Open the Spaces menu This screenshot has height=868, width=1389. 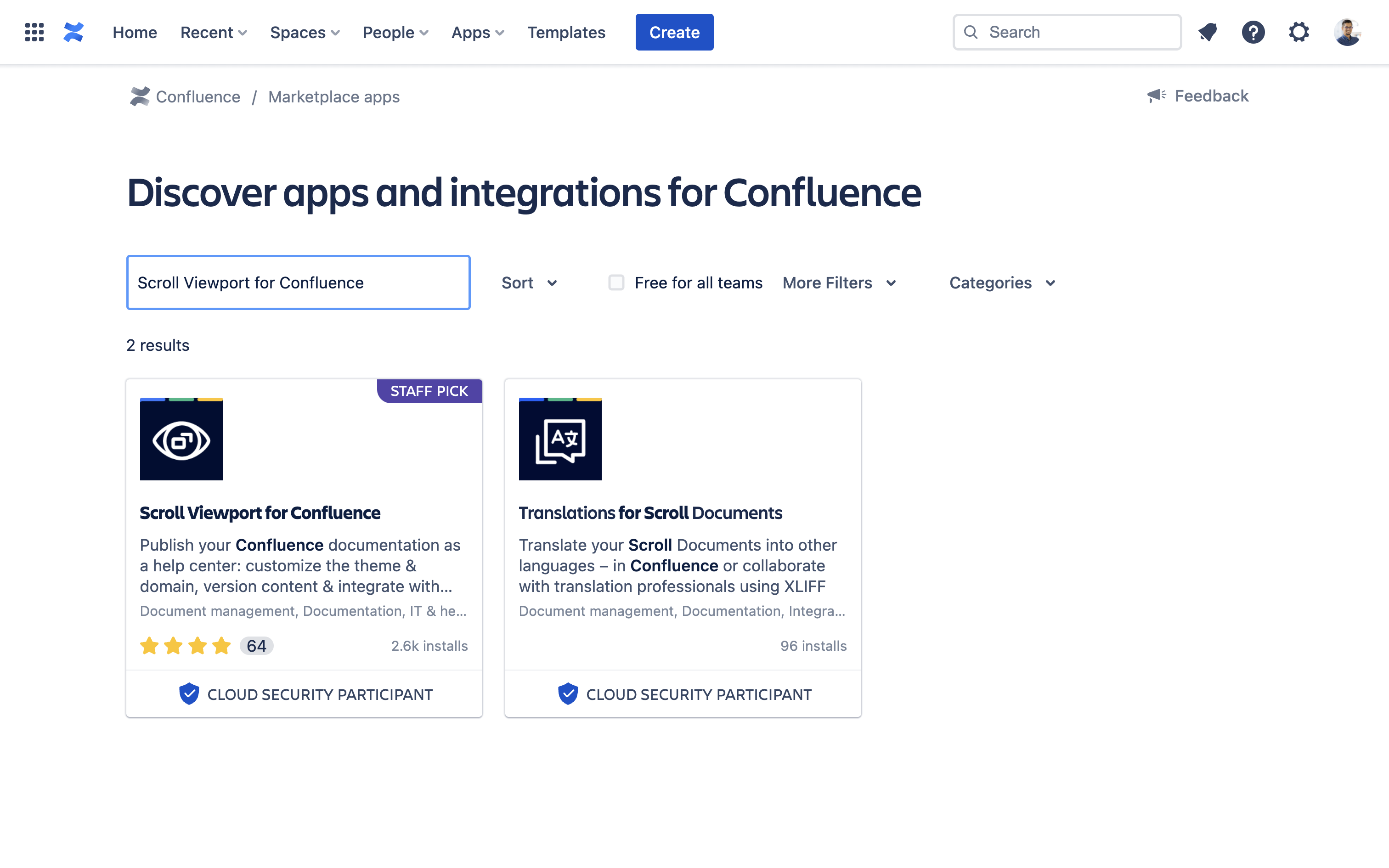(x=305, y=33)
